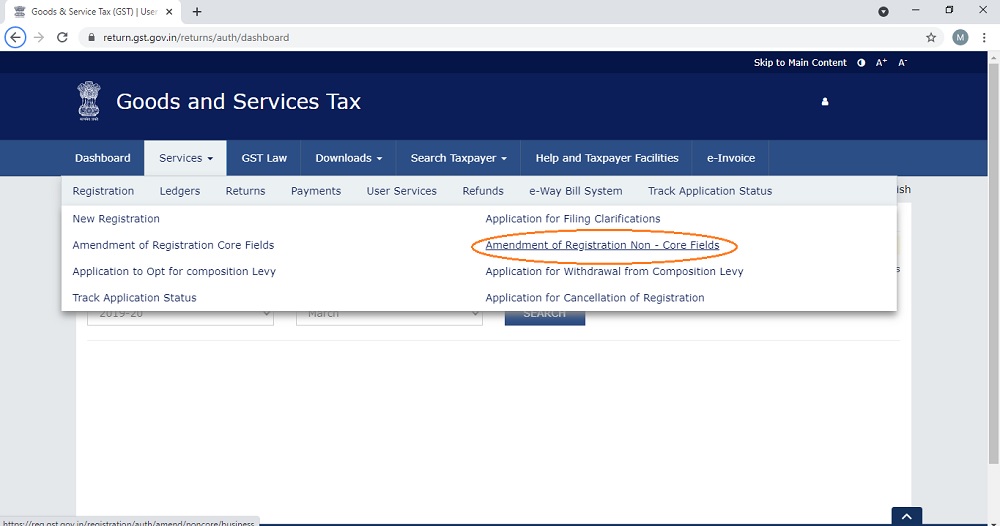1000x526 pixels.
Task: Click the Goods and Services Tax title
Action: tap(239, 101)
